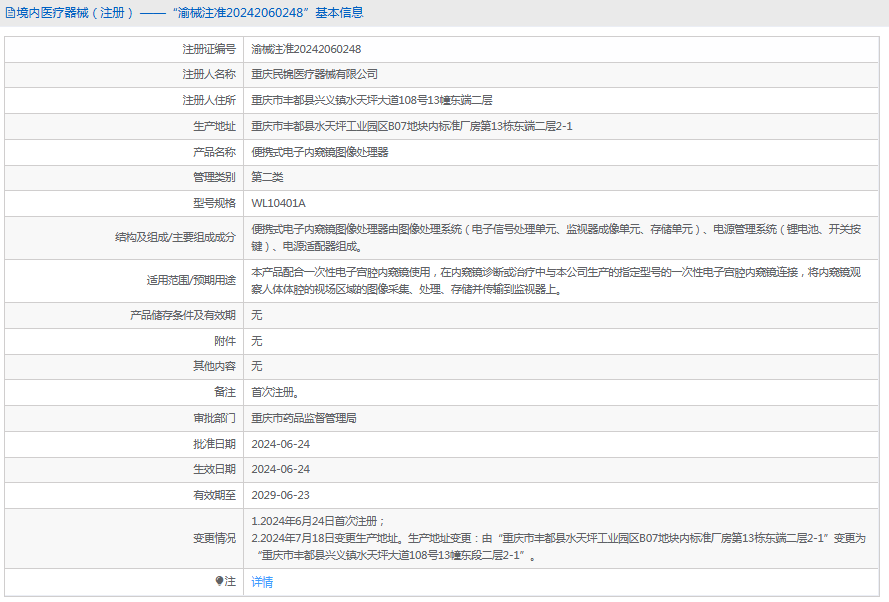
Task: Select the 无 value in the 产品储存条件及有效期 row
Action: pyautogui.click(x=257, y=315)
